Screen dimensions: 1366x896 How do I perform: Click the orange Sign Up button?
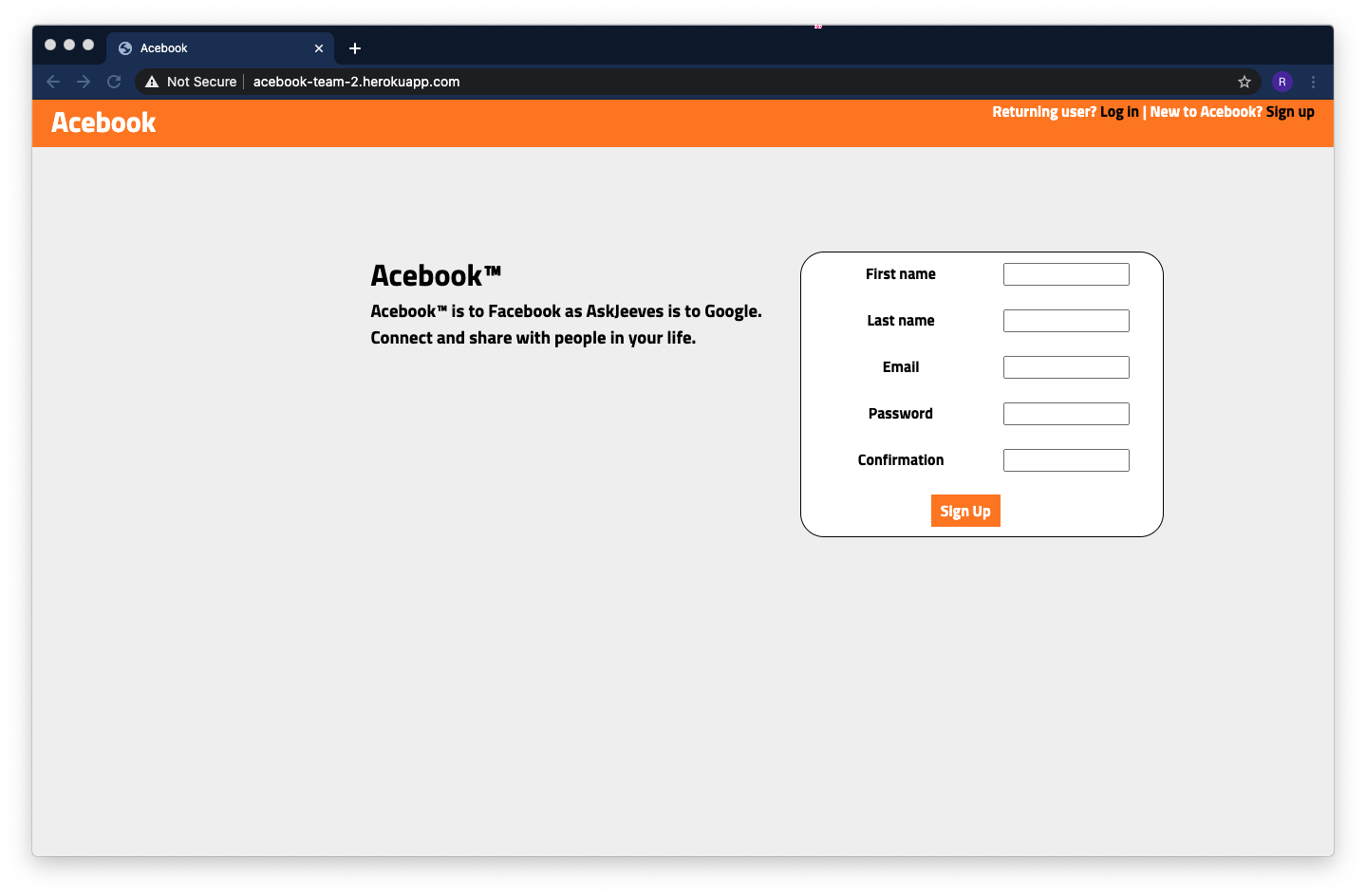[x=965, y=511]
